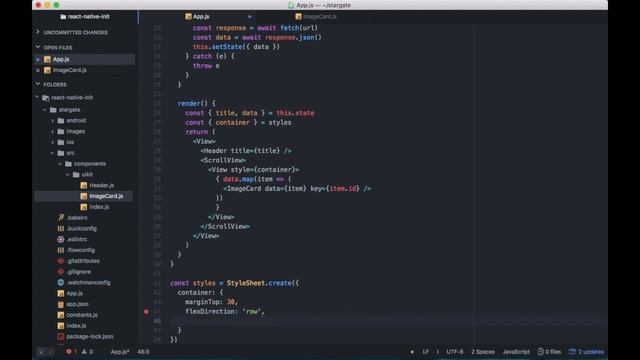The width and height of the screenshot is (640, 360).
Task: Click the ImageCard JSX element line
Action: pos(297,189)
